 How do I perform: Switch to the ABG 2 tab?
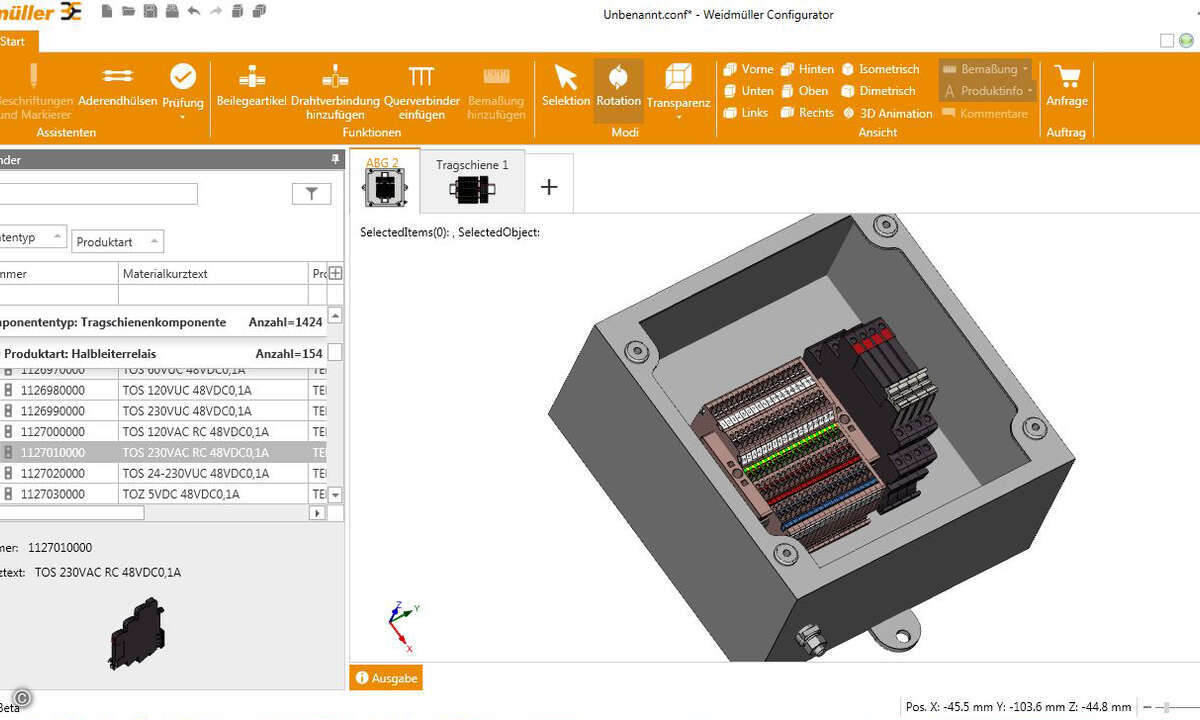coord(384,181)
